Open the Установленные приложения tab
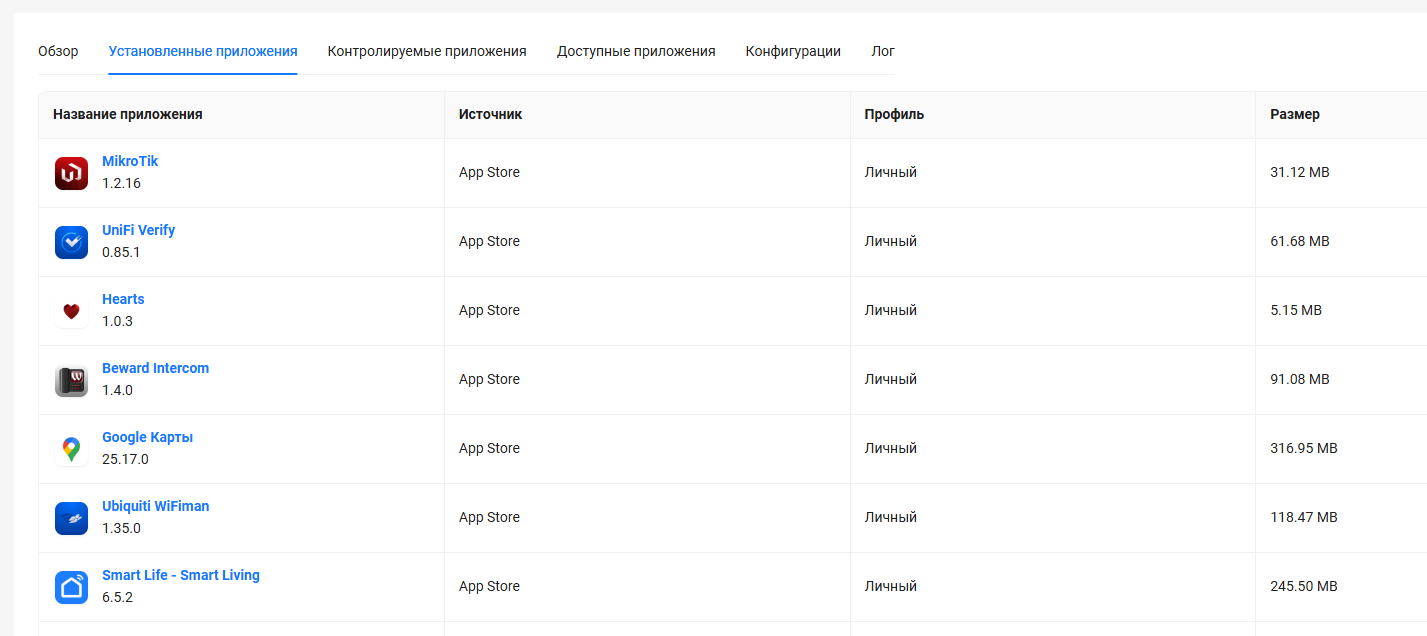 click(x=203, y=51)
